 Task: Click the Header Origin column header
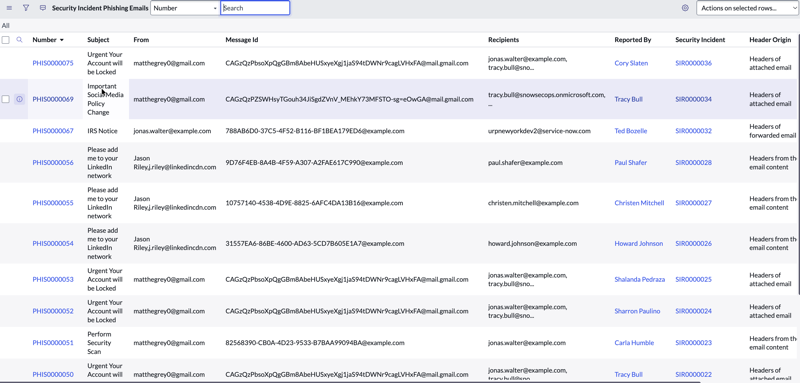pos(770,40)
